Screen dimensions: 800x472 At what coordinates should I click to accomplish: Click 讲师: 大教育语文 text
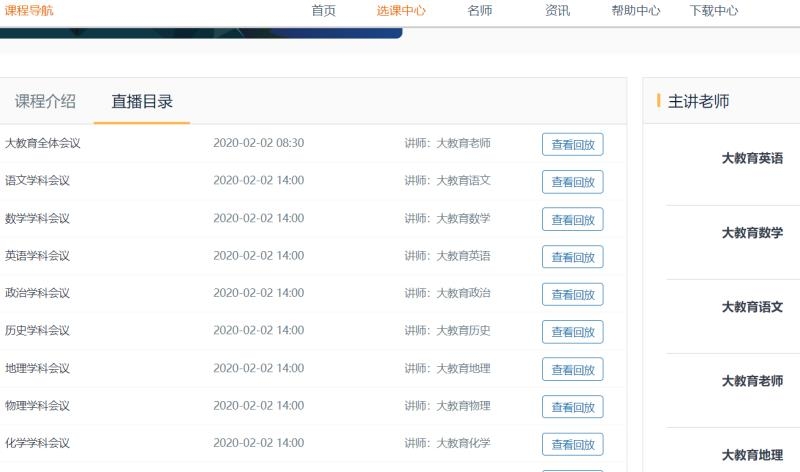pyautogui.click(x=447, y=180)
